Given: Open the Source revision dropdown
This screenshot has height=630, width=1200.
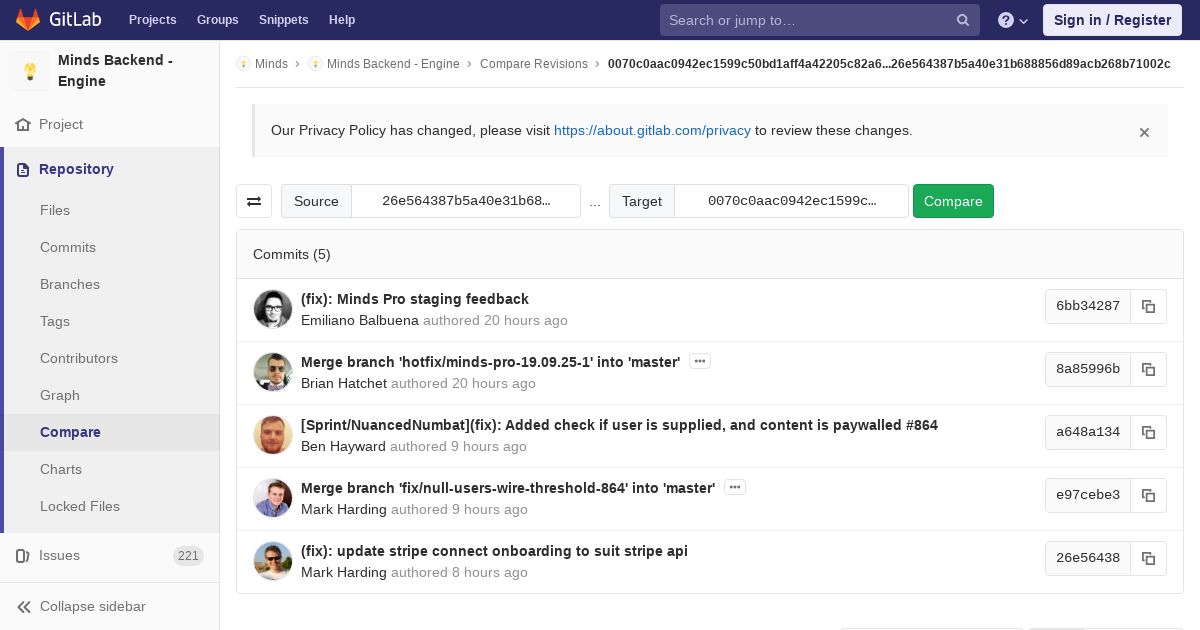Looking at the screenshot, I should 466,201.
